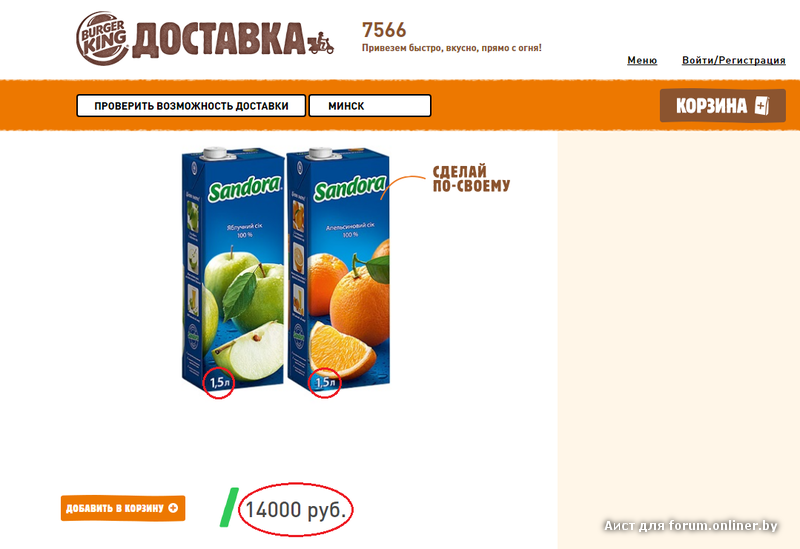Image resolution: width=800 pixels, height=549 pixels.
Task: Click the bag icon inside Корзина button
Action: click(762, 106)
